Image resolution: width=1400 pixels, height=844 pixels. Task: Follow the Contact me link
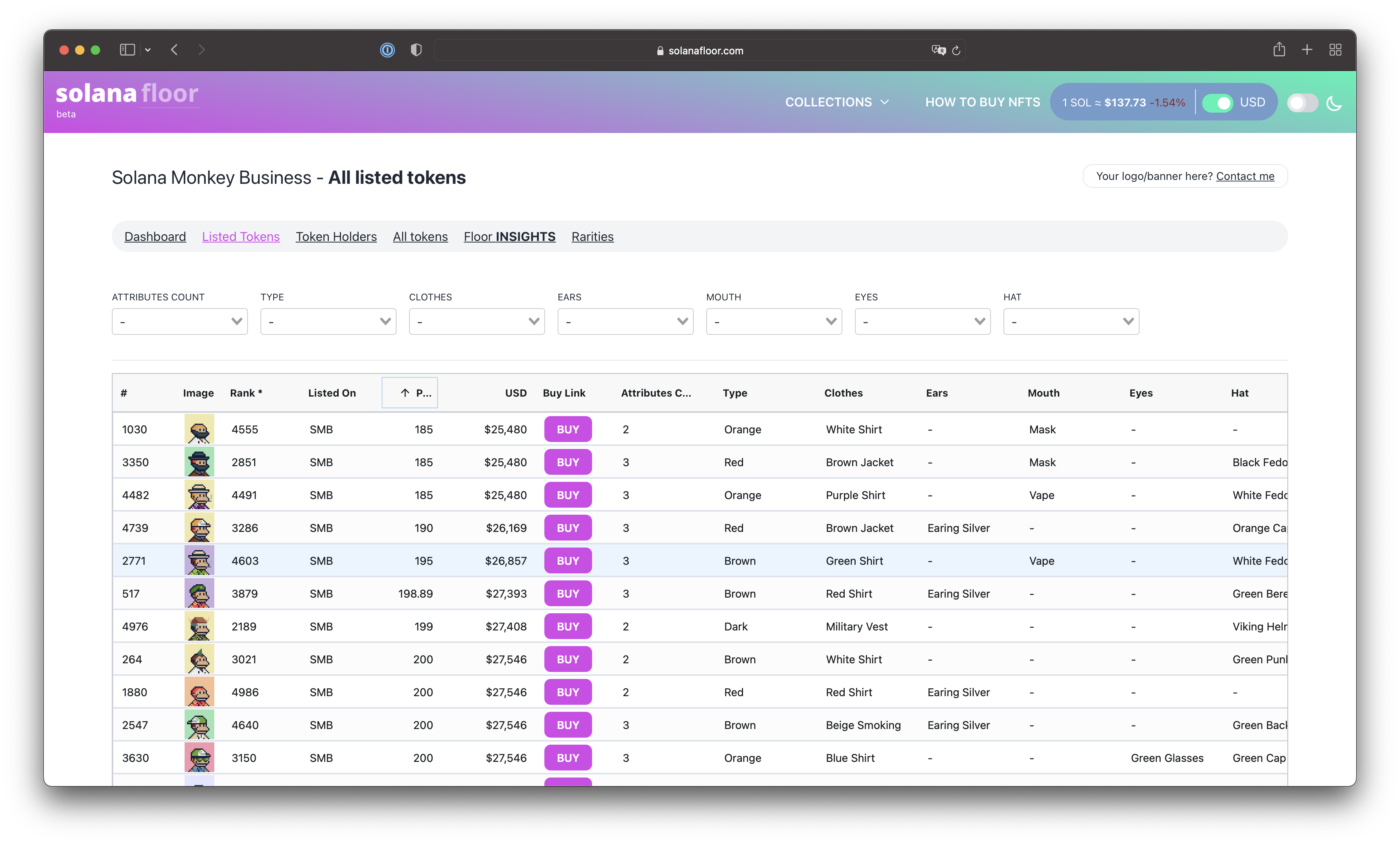point(1245,176)
